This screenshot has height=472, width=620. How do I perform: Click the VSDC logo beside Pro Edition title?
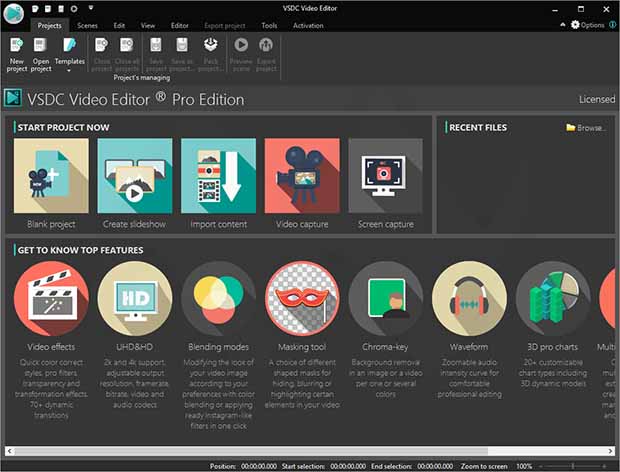click(13, 98)
